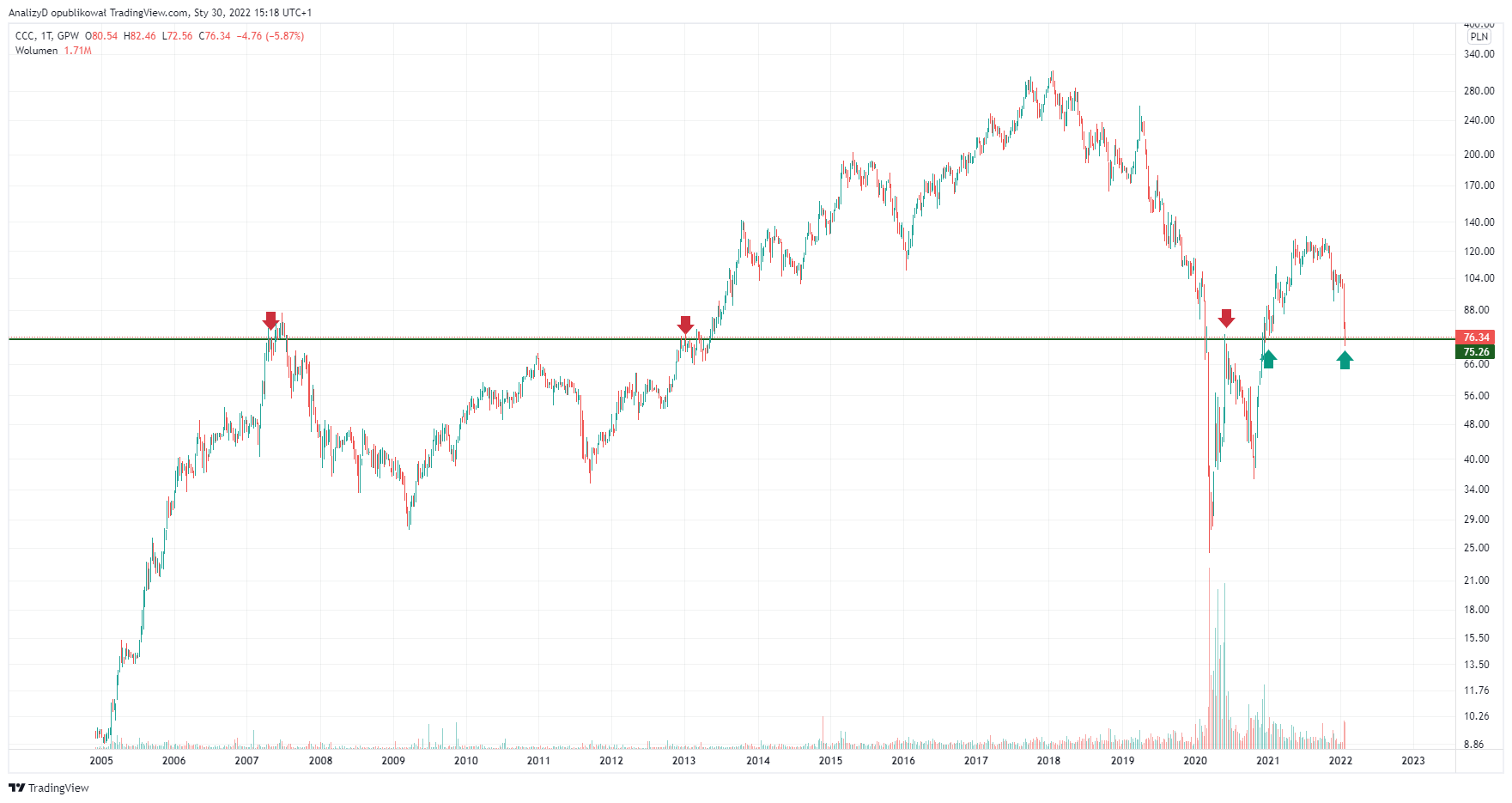Click the 2021 label on time axis
Viewport: 1512px width, 803px height.
(1267, 761)
